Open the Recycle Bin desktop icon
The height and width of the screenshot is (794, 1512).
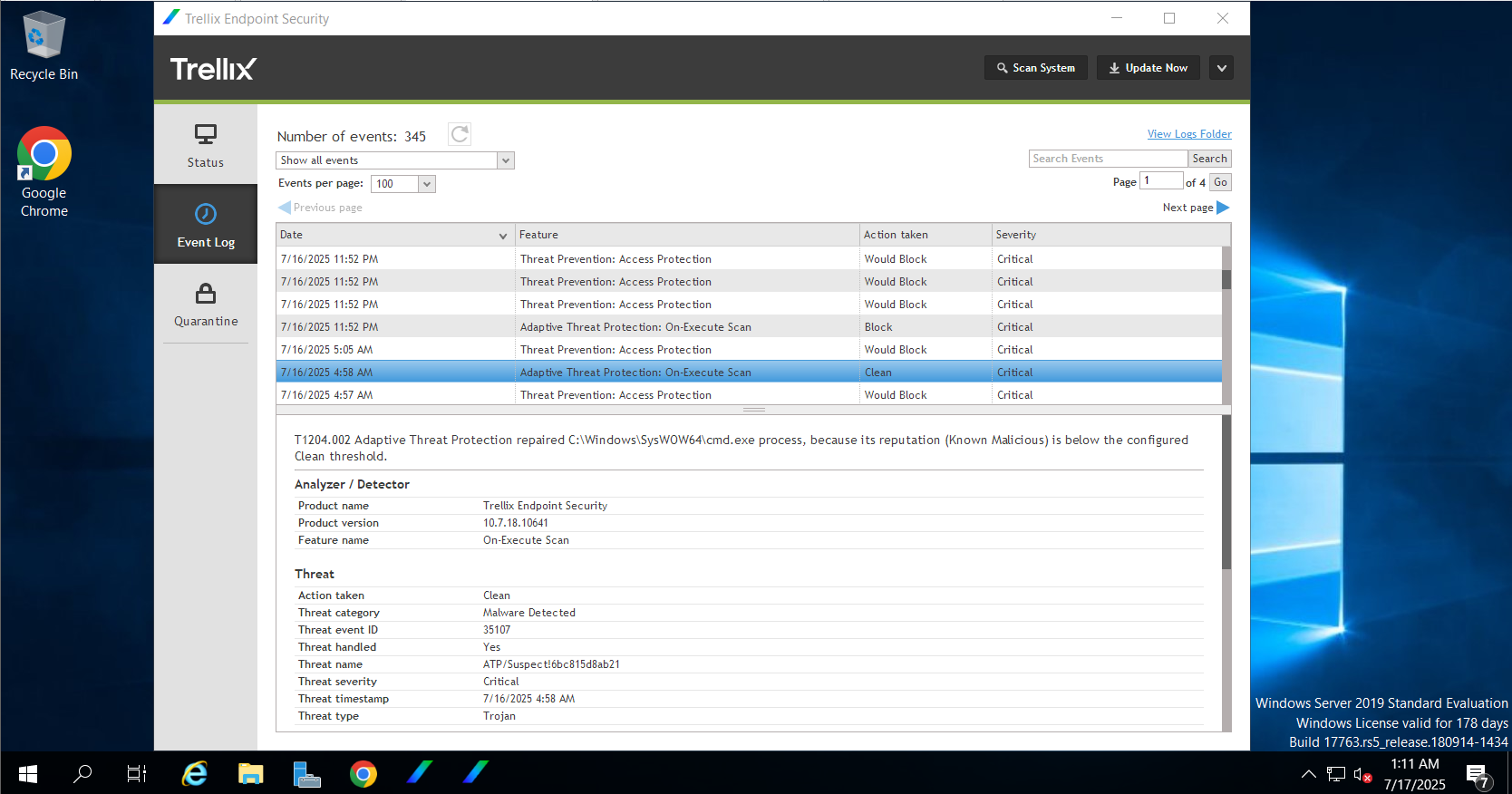pyautogui.click(x=44, y=45)
